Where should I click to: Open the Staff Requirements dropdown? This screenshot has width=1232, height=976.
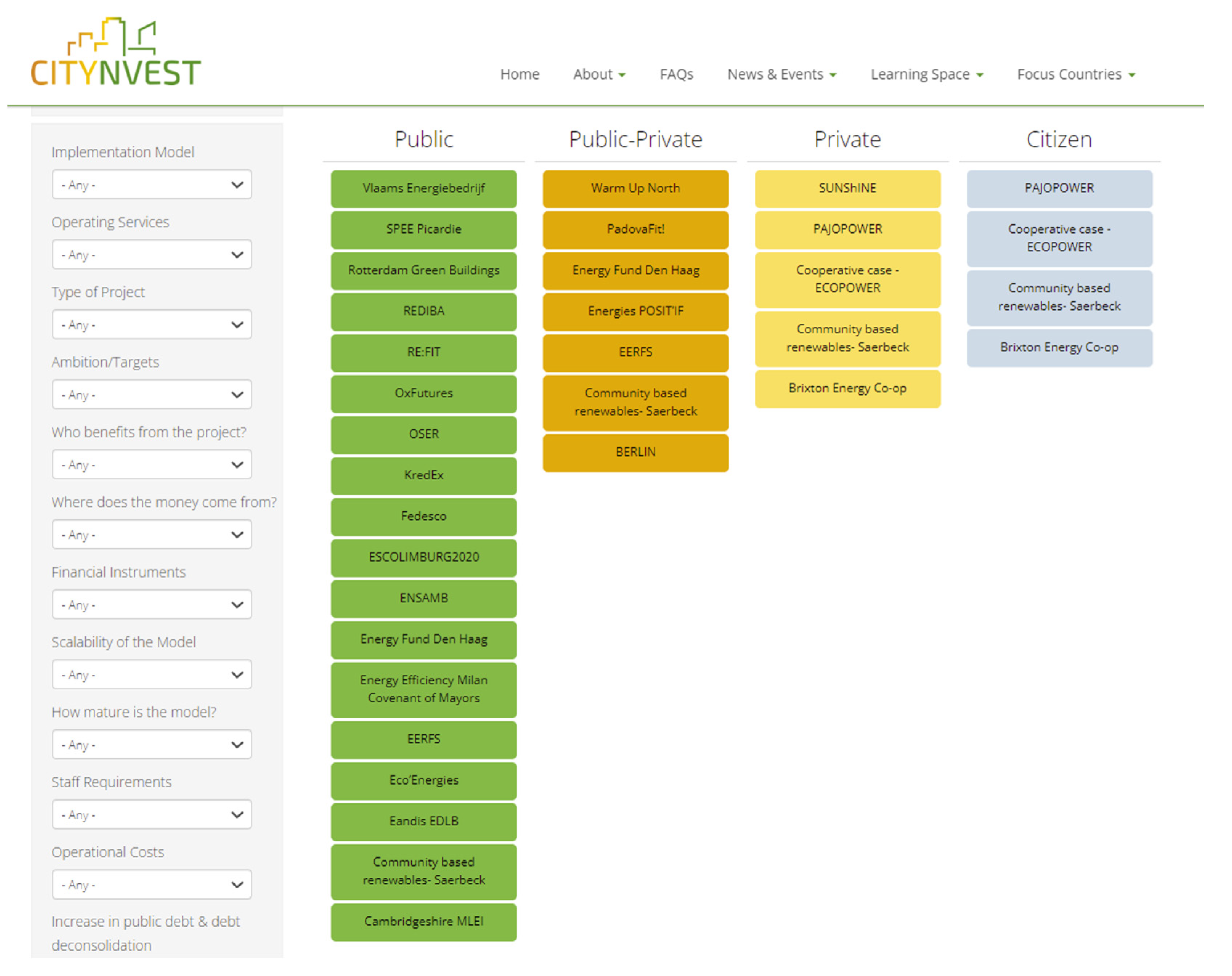[151, 814]
